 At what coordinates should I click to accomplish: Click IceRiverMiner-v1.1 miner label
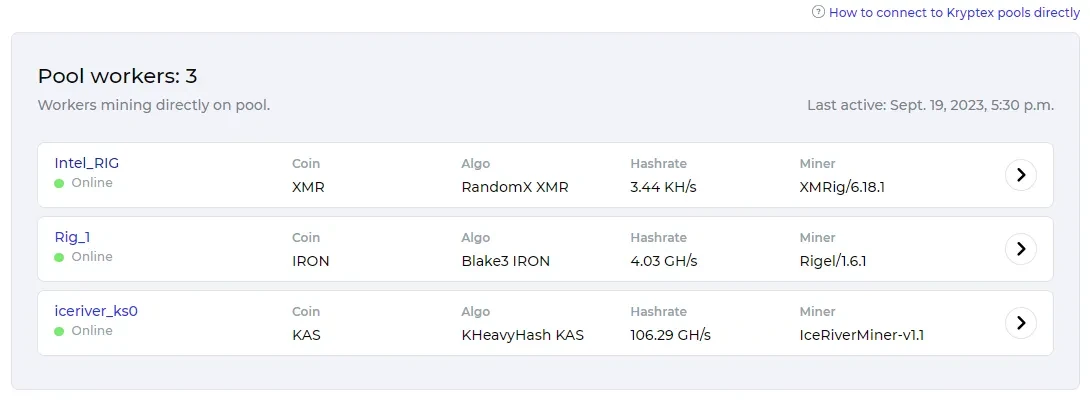tap(861, 335)
